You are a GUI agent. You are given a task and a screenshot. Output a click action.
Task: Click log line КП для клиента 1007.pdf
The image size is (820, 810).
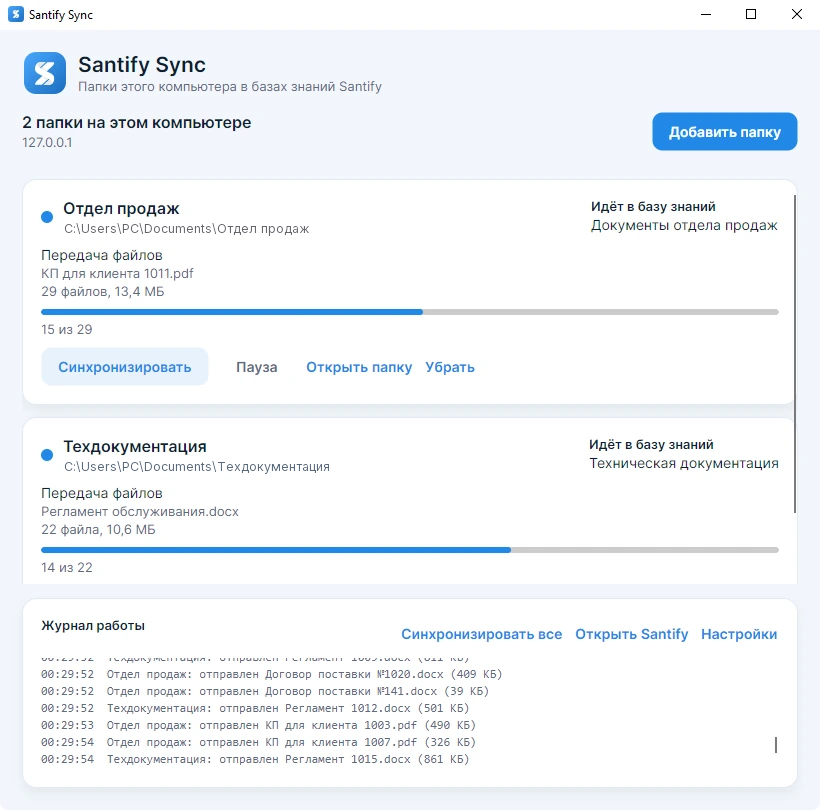coord(258,743)
